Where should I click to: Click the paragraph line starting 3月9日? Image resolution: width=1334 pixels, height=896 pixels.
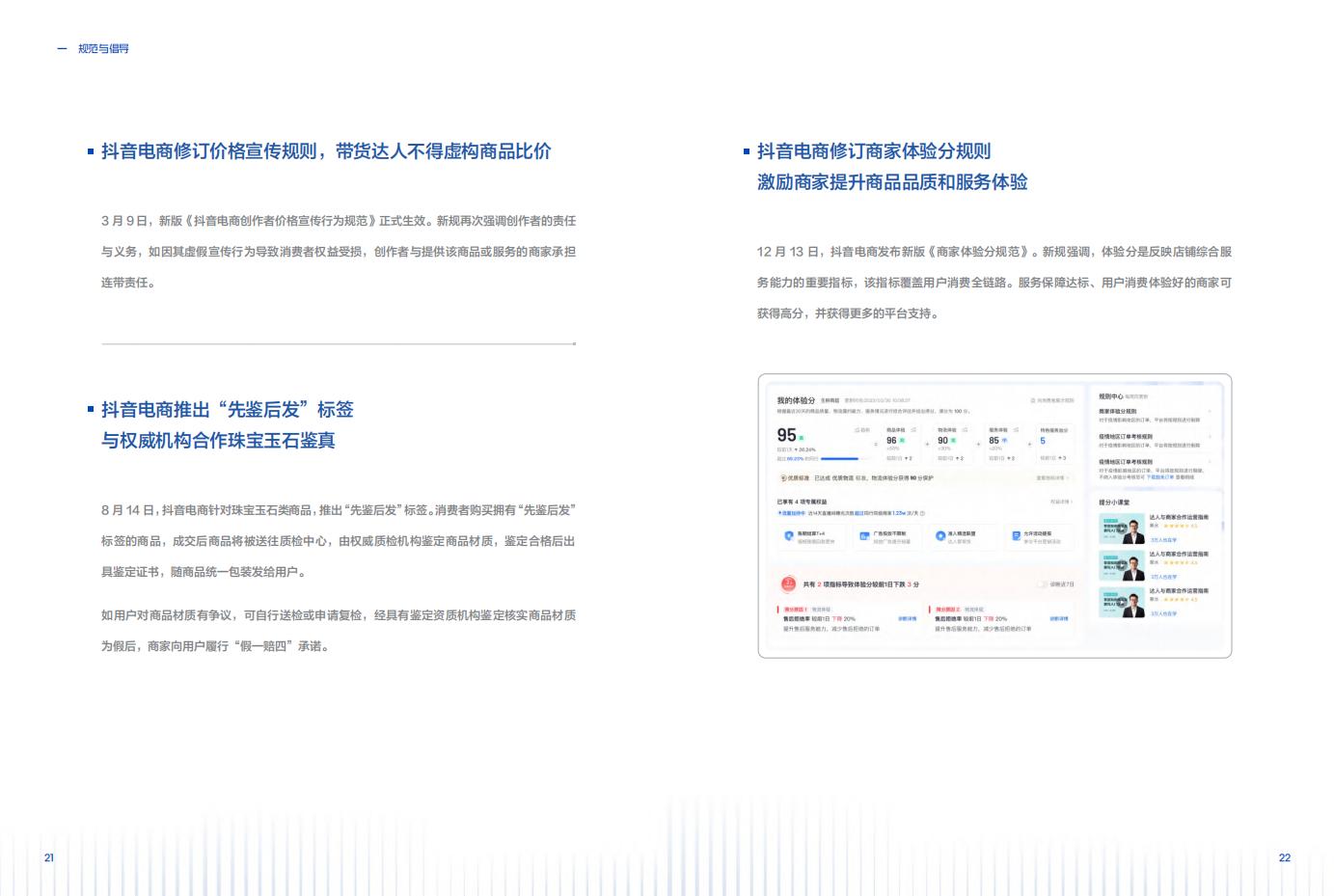[x=339, y=221]
